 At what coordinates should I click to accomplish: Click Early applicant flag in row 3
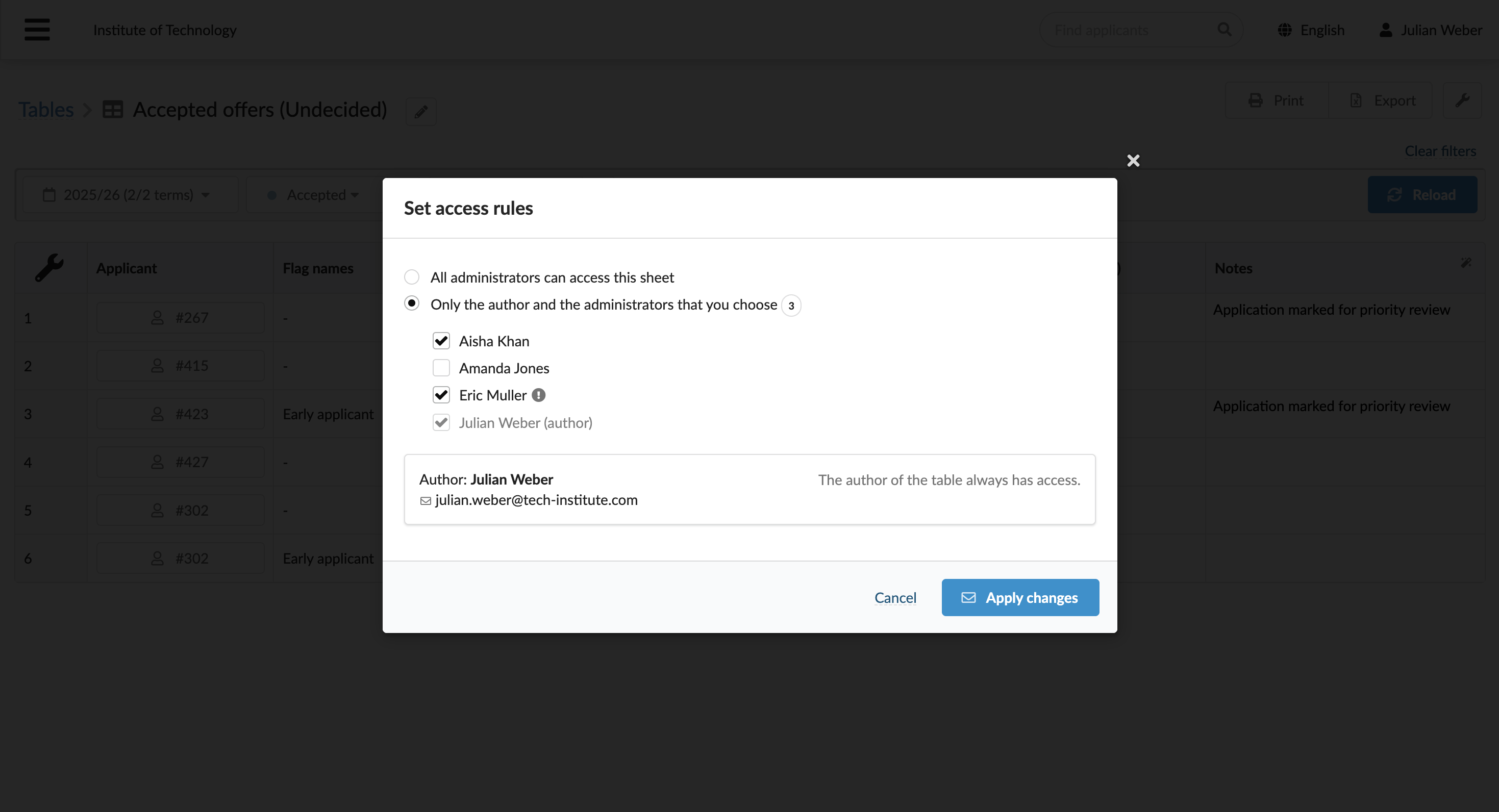pos(328,414)
